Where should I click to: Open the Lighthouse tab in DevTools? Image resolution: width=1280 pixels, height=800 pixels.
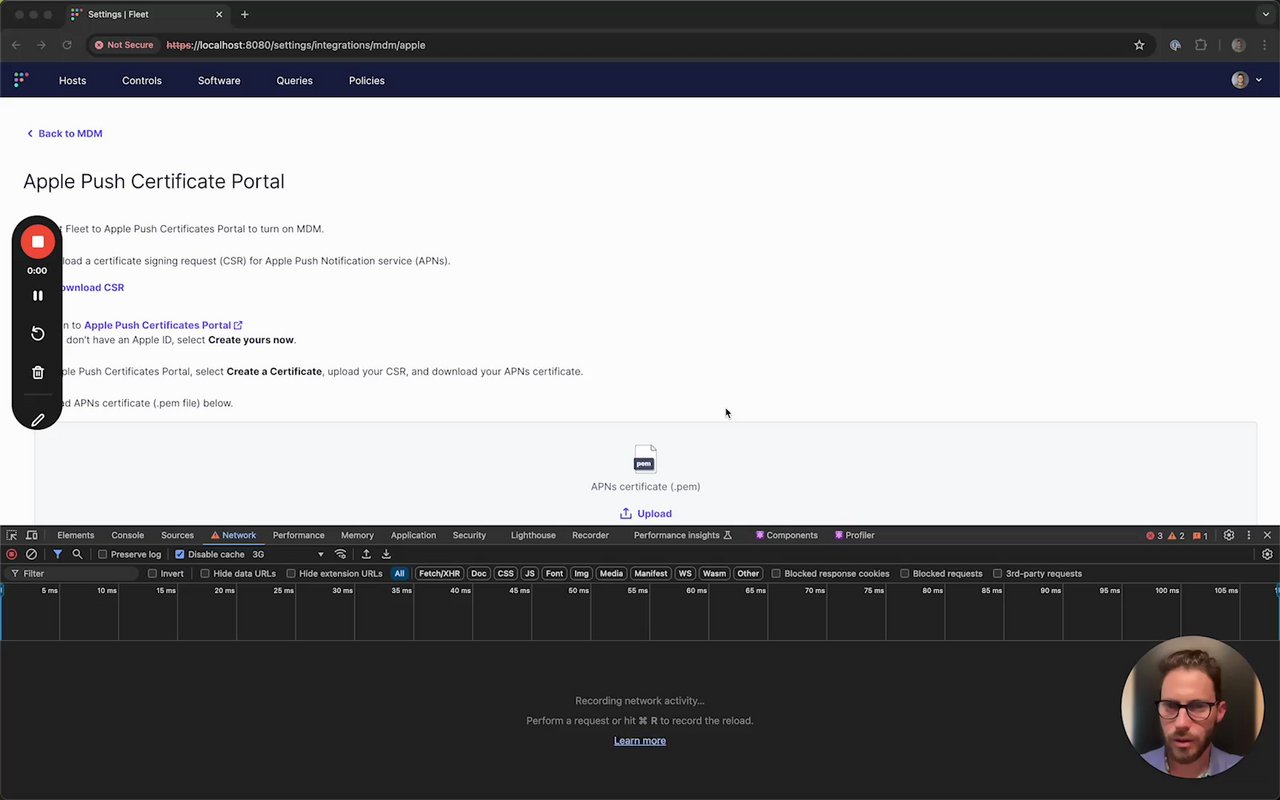[x=533, y=535]
